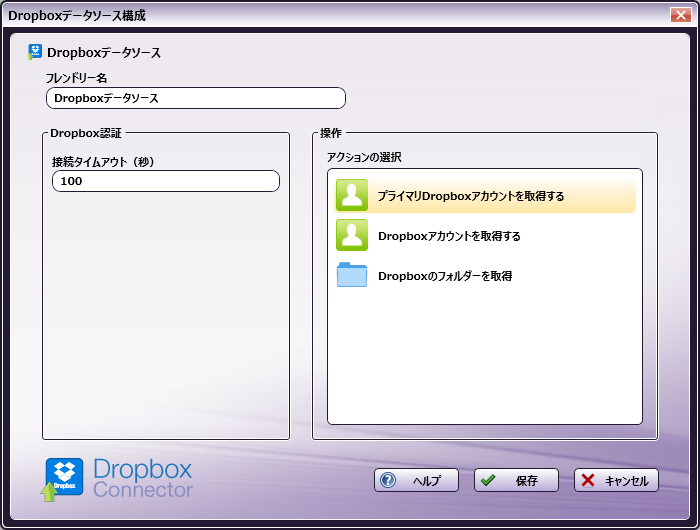Focus the フレンドリー名 text field
Viewport: 700px width, 530px height.
[196, 98]
